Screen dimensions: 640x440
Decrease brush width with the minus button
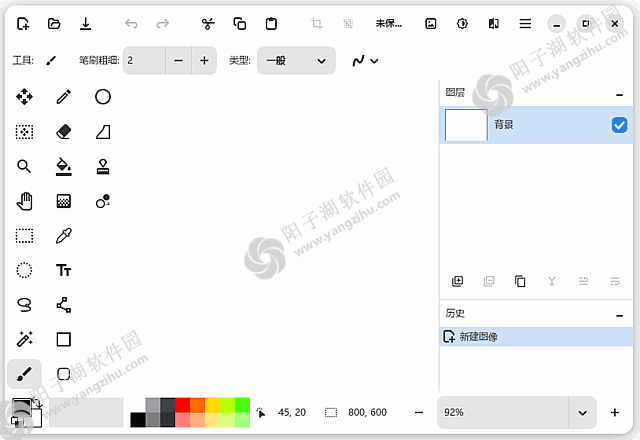click(x=178, y=61)
